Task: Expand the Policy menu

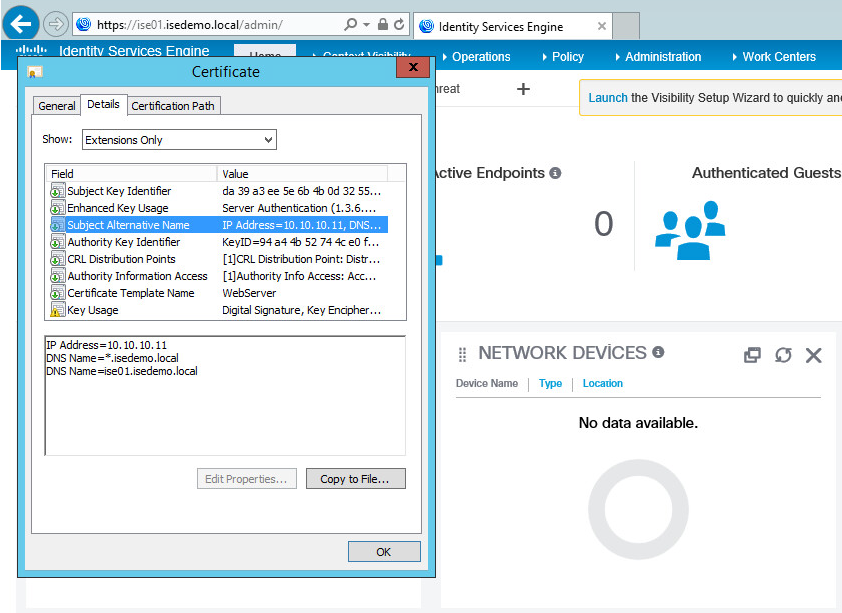Action: click(x=563, y=57)
